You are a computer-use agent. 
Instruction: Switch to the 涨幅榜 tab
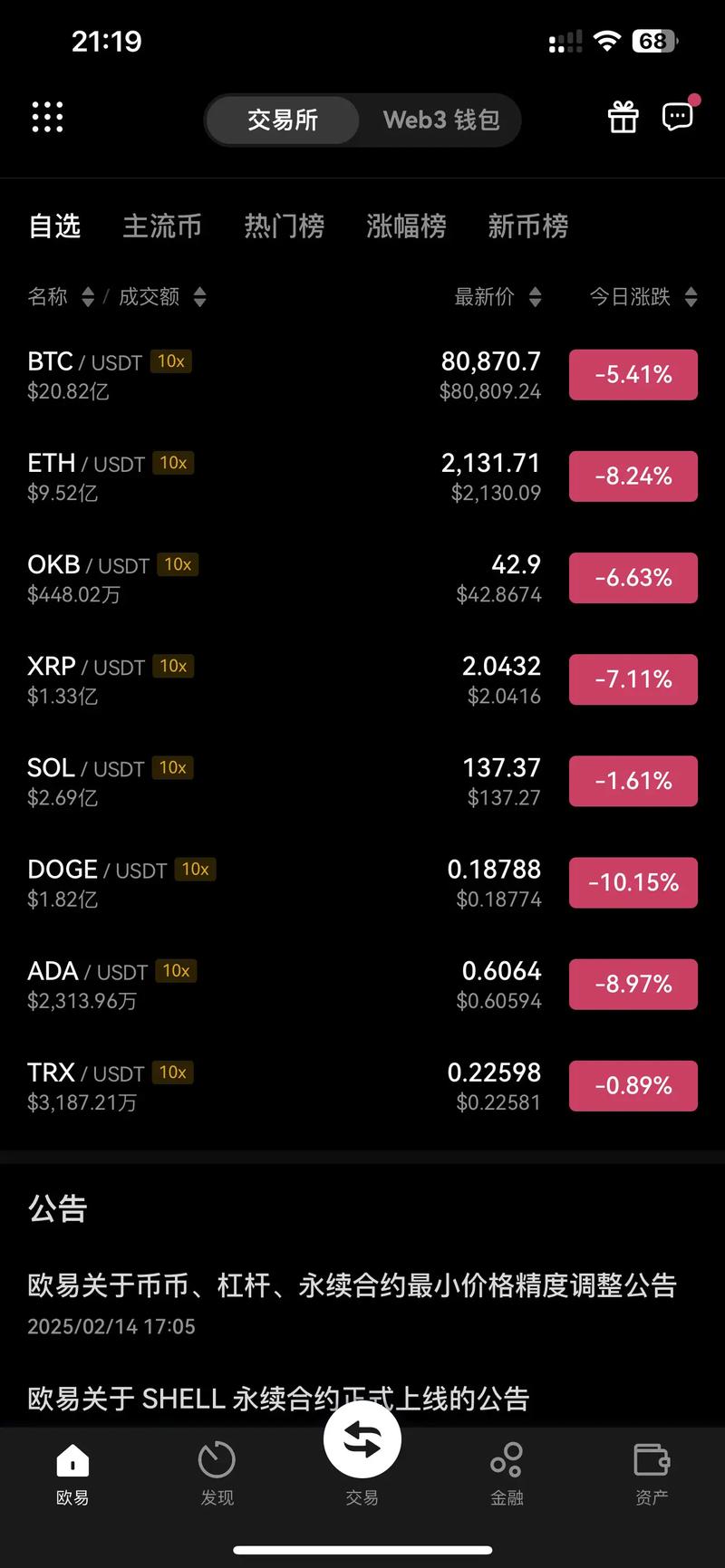tap(406, 226)
